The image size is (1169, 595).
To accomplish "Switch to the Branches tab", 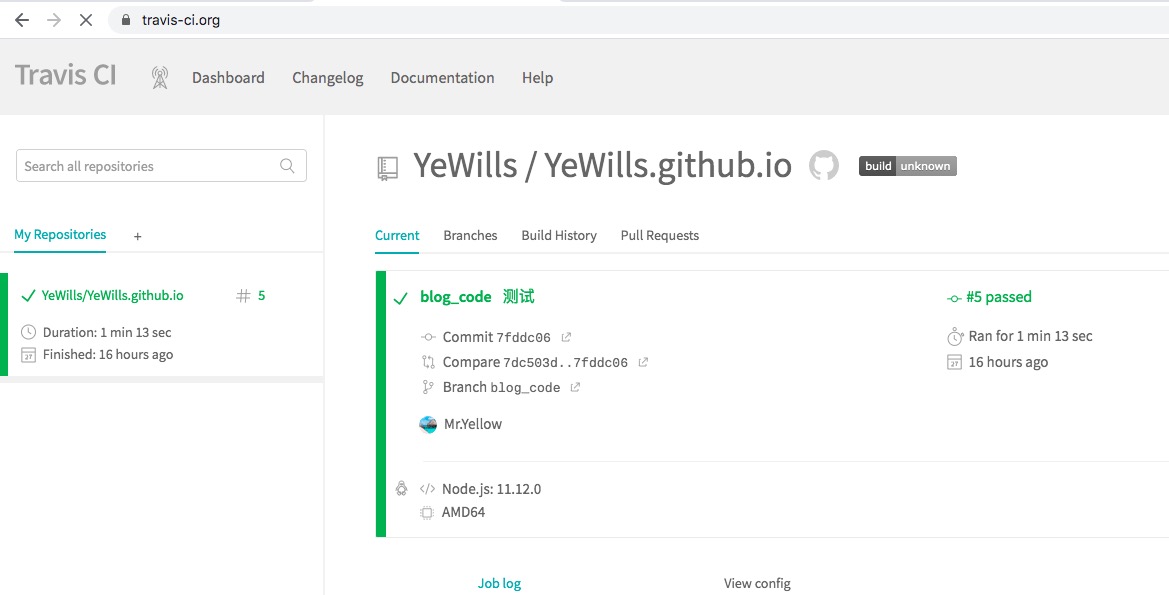I will [x=470, y=236].
